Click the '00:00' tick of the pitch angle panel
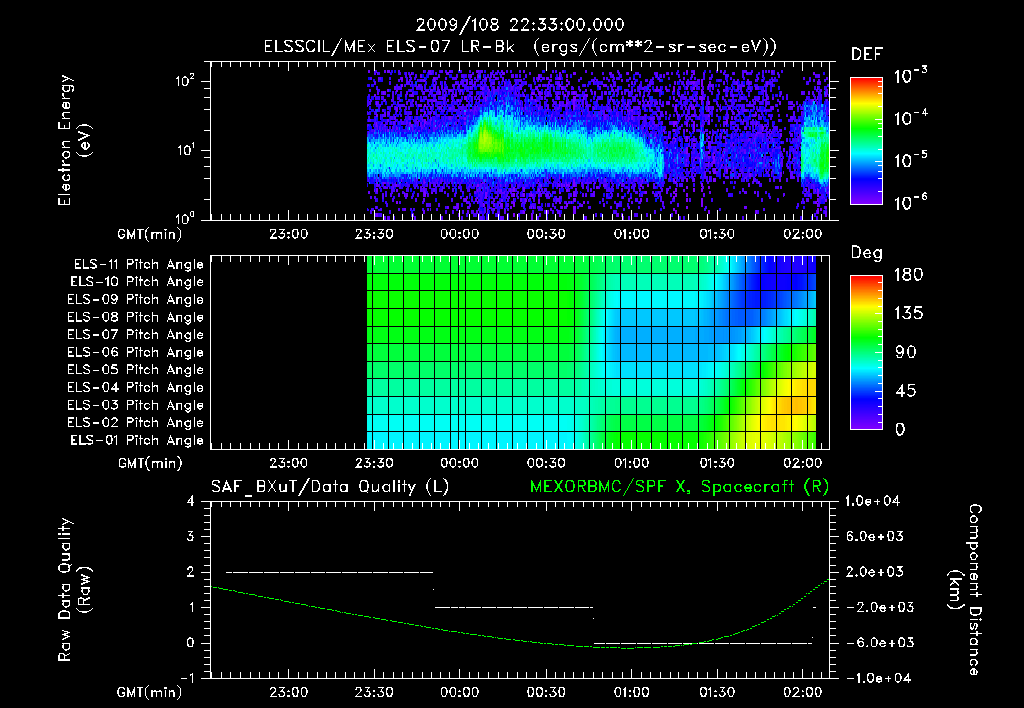 point(460,464)
